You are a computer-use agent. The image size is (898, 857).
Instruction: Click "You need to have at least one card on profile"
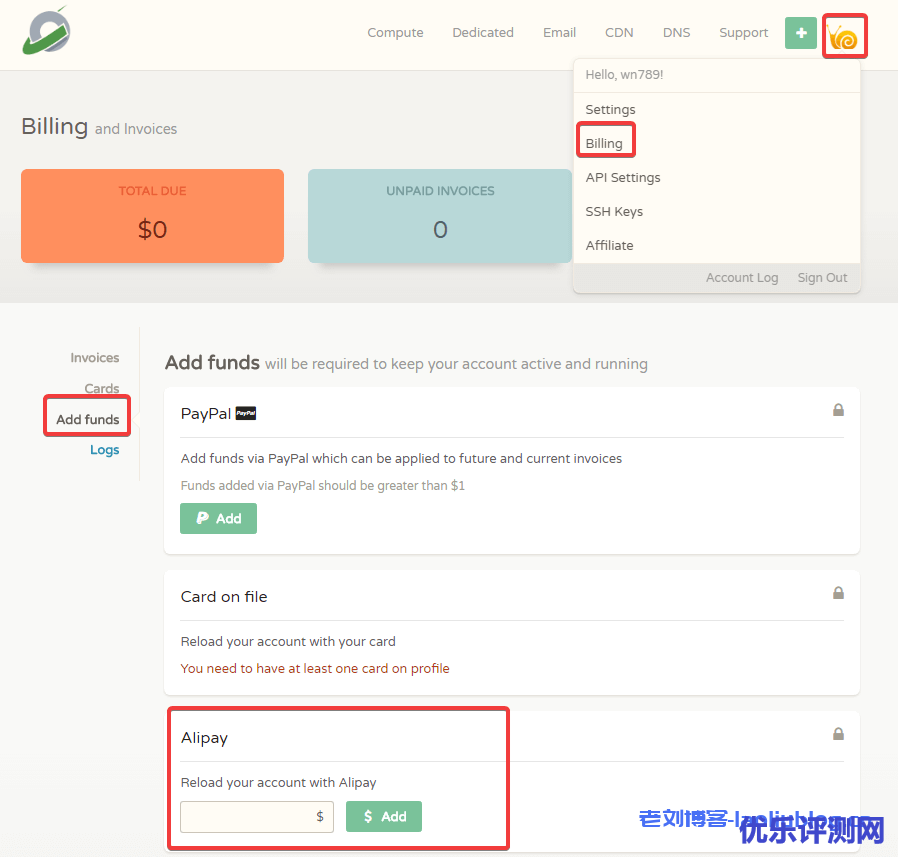tap(314, 669)
